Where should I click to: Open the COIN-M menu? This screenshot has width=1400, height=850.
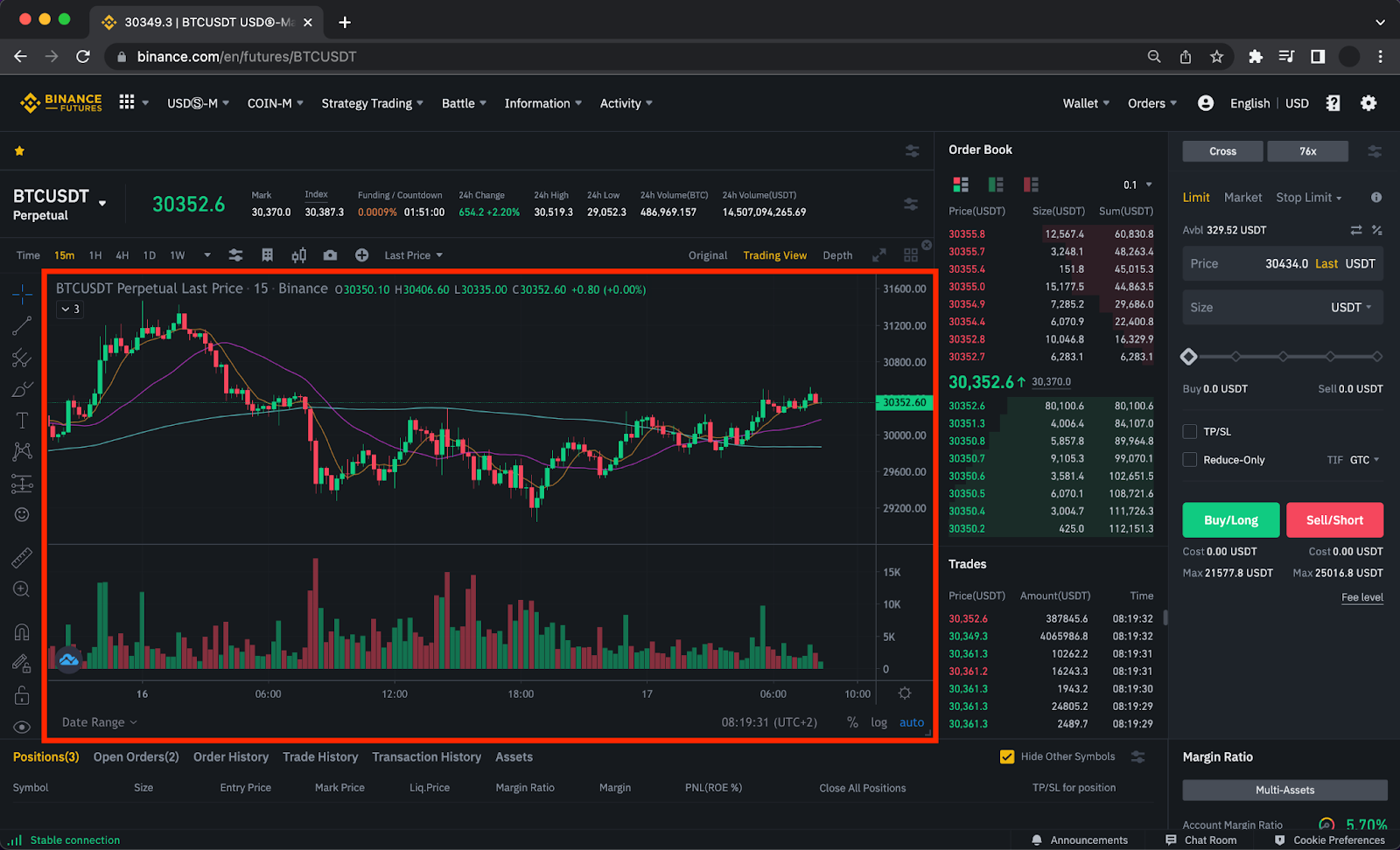point(275,103)
